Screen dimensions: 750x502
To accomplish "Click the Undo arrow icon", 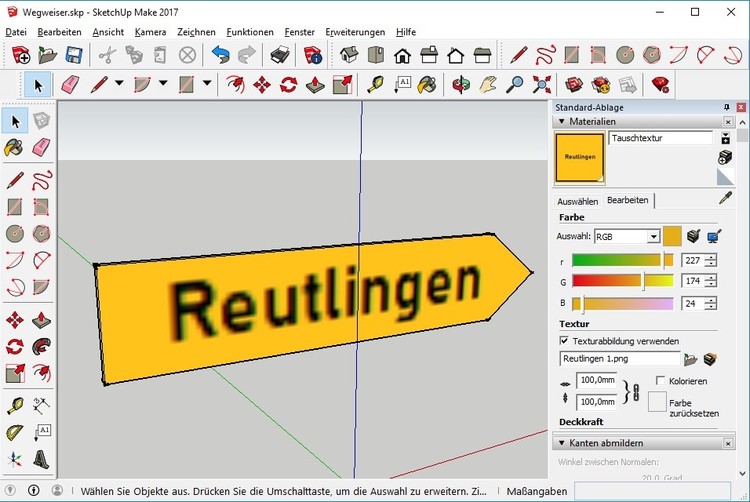I will click(x=220, y=55).
